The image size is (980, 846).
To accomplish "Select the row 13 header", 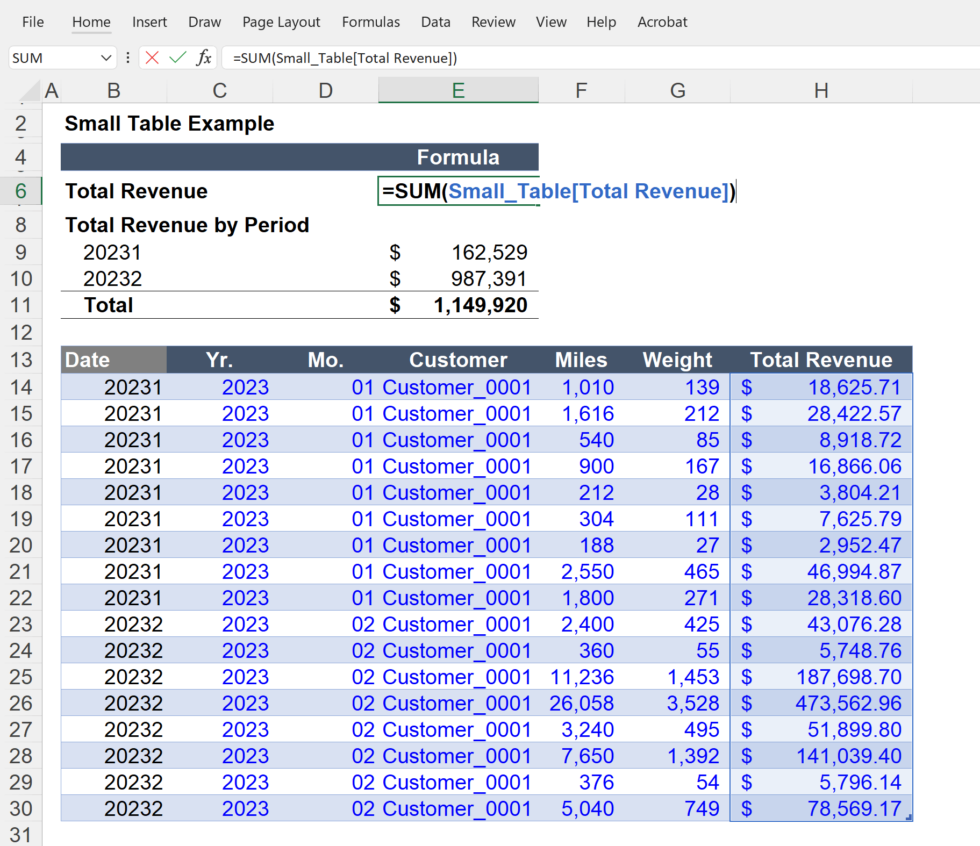I will click(21, 360).
